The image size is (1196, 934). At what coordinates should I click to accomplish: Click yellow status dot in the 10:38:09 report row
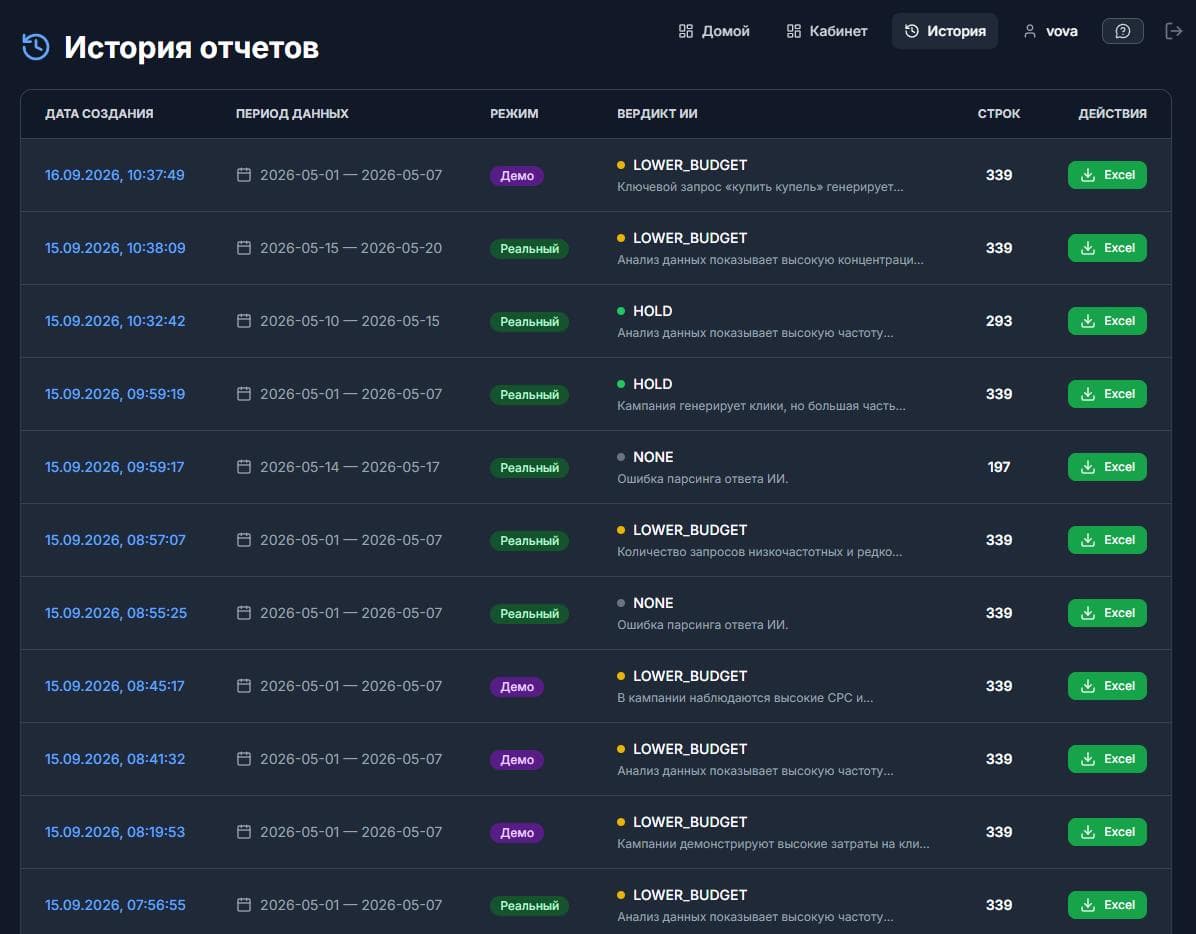[621, 238]
